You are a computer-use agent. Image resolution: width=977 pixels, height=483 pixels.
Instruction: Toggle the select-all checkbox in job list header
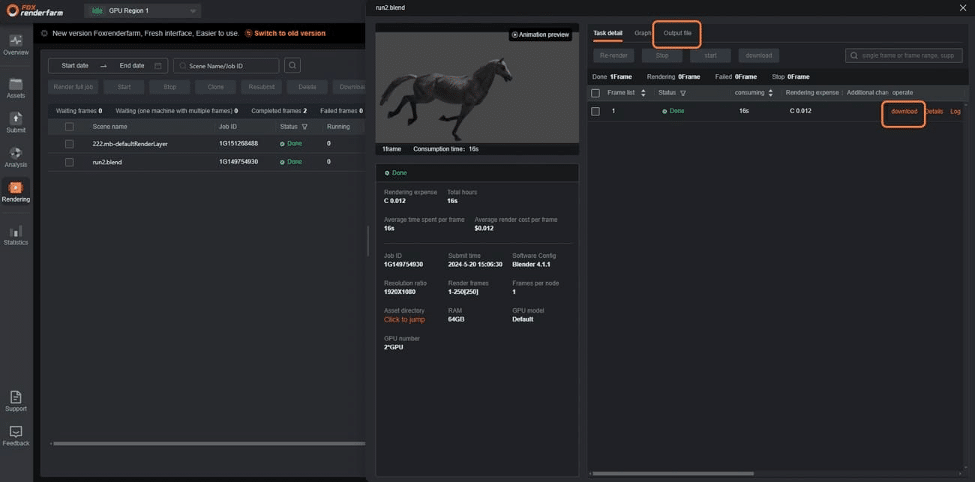coord(69,127)
